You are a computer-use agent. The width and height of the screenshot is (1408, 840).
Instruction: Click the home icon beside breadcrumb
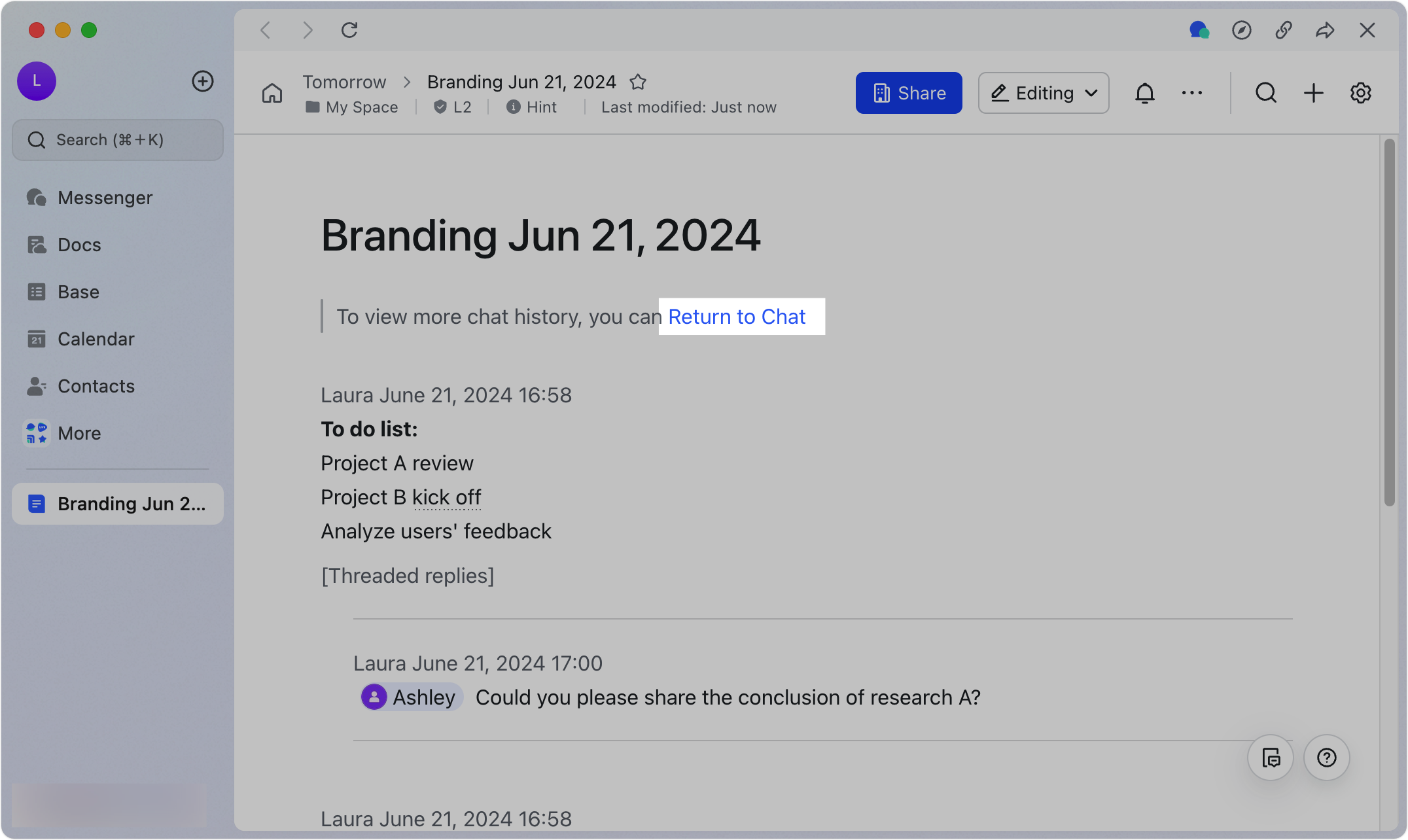pyautogui.click(x=272, y=94)
